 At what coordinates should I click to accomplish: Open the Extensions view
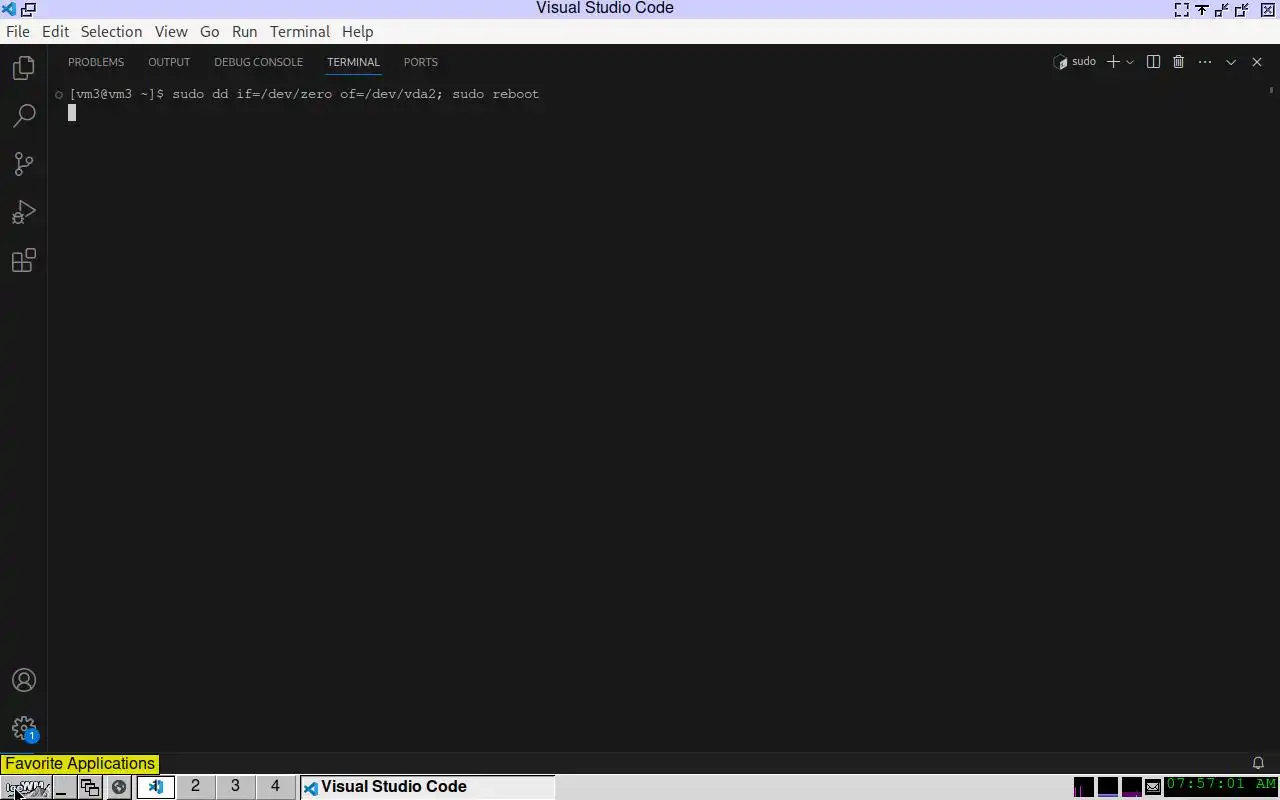24,261
